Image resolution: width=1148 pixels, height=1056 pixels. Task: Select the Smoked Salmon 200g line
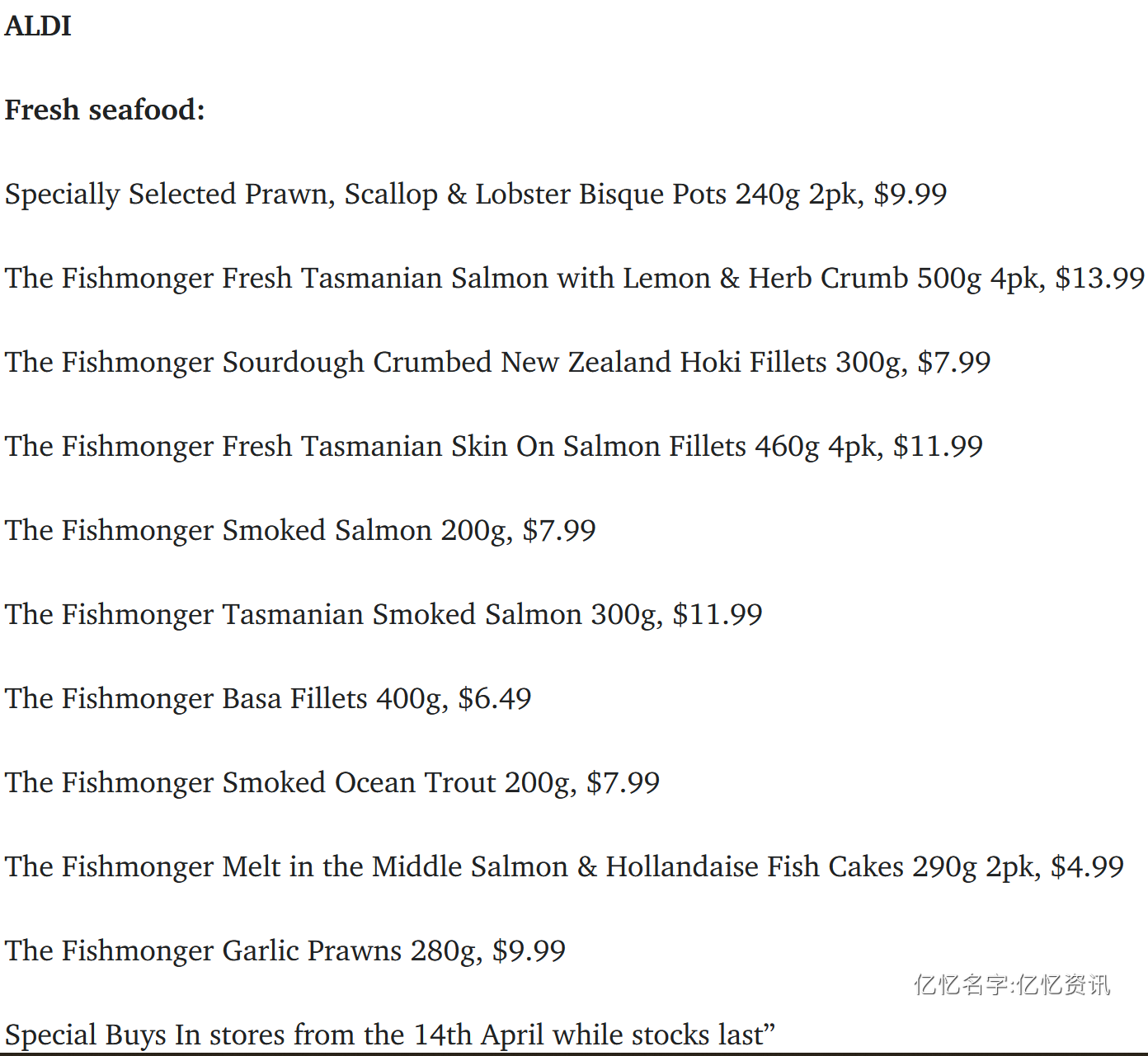click(300, 531)
